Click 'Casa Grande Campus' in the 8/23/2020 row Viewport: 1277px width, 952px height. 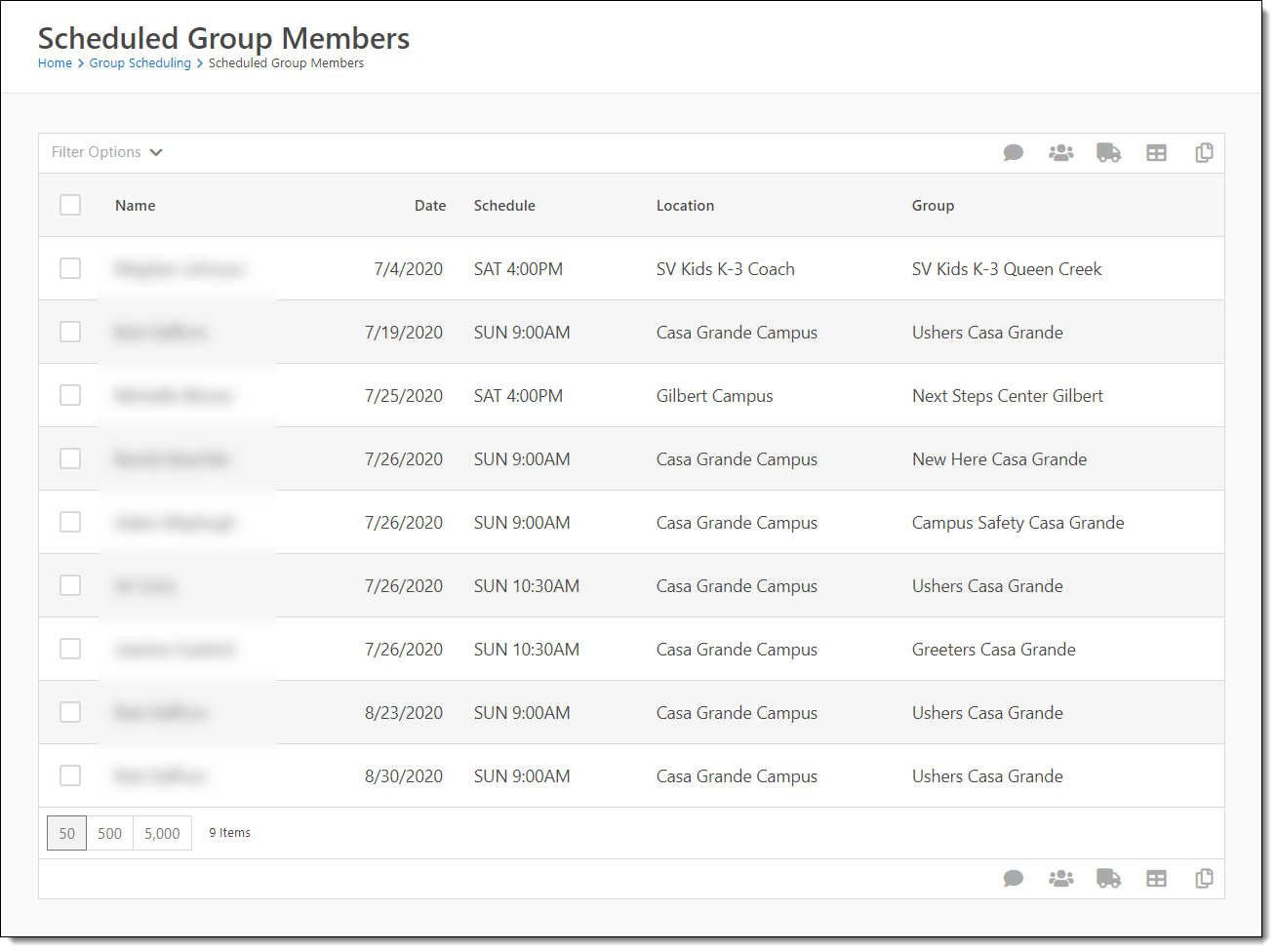(737, 713)
